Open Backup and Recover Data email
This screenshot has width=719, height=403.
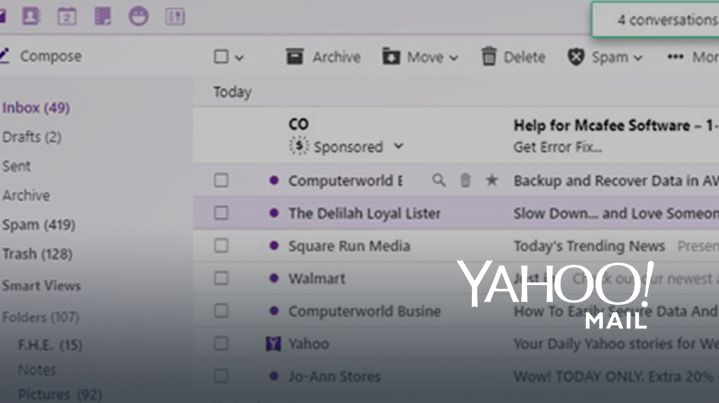pos(616,181)
